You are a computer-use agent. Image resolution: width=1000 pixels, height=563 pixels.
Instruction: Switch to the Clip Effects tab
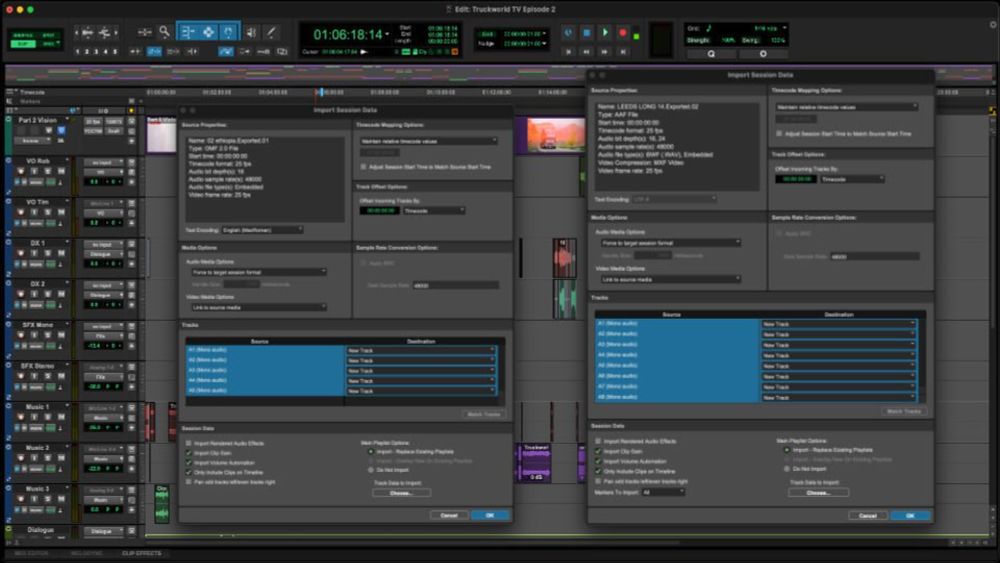pos(142,553)
